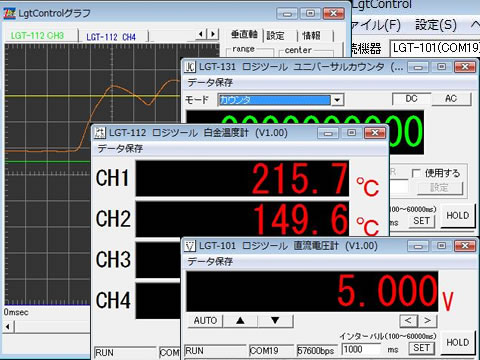Click the interval input field showing 1000
The width and height of the screenshot is (480, 360).
coord(361,349)
